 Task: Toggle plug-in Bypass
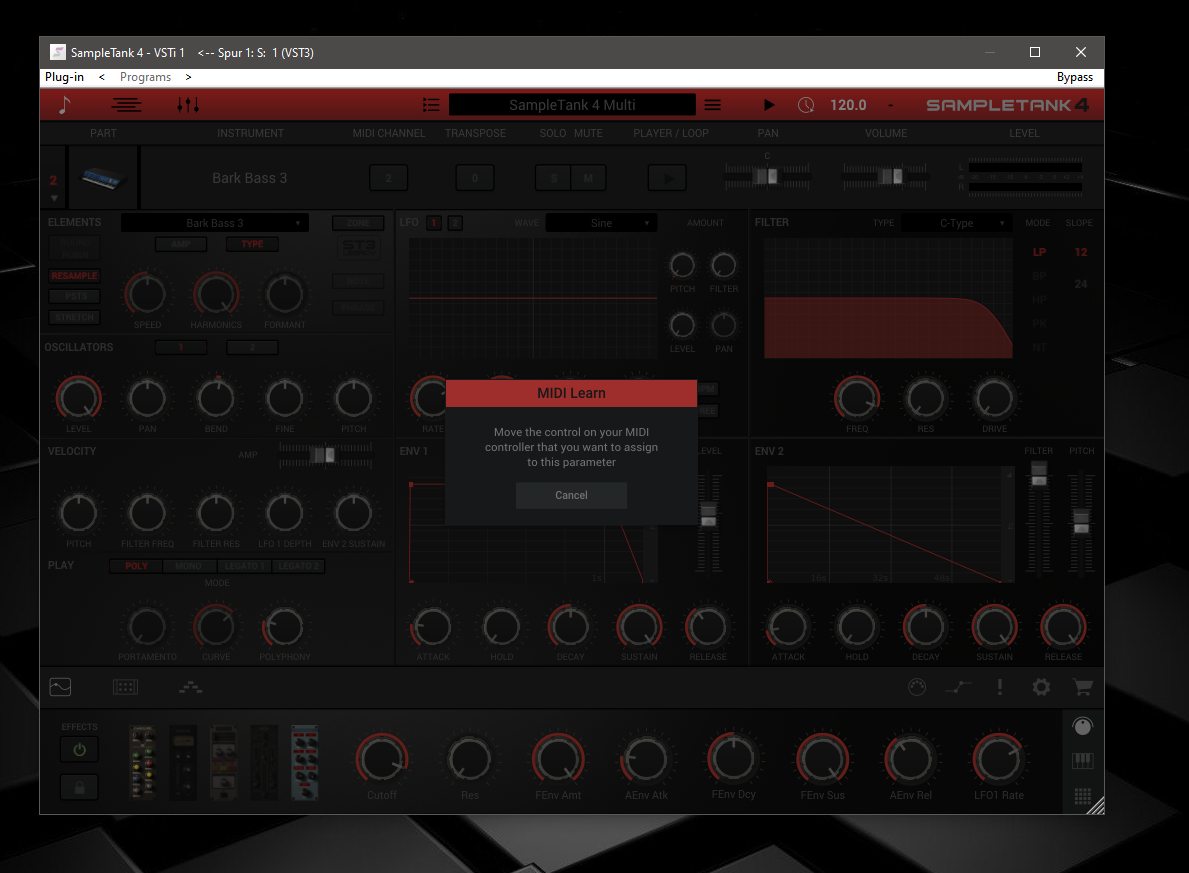[1074, 77]
